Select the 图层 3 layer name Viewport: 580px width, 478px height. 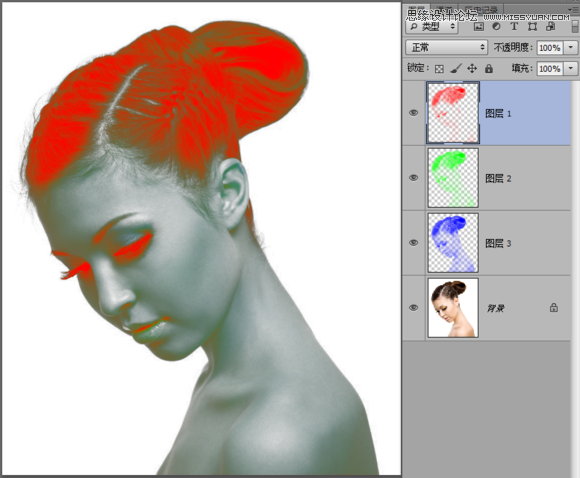[x=498, y=243]
